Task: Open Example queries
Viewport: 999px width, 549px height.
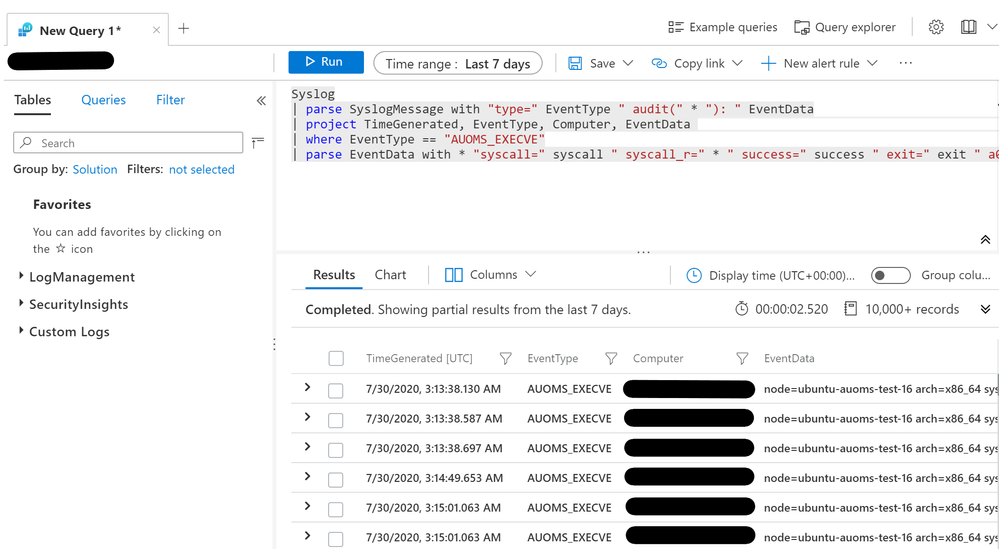Action: click(722, 27)
